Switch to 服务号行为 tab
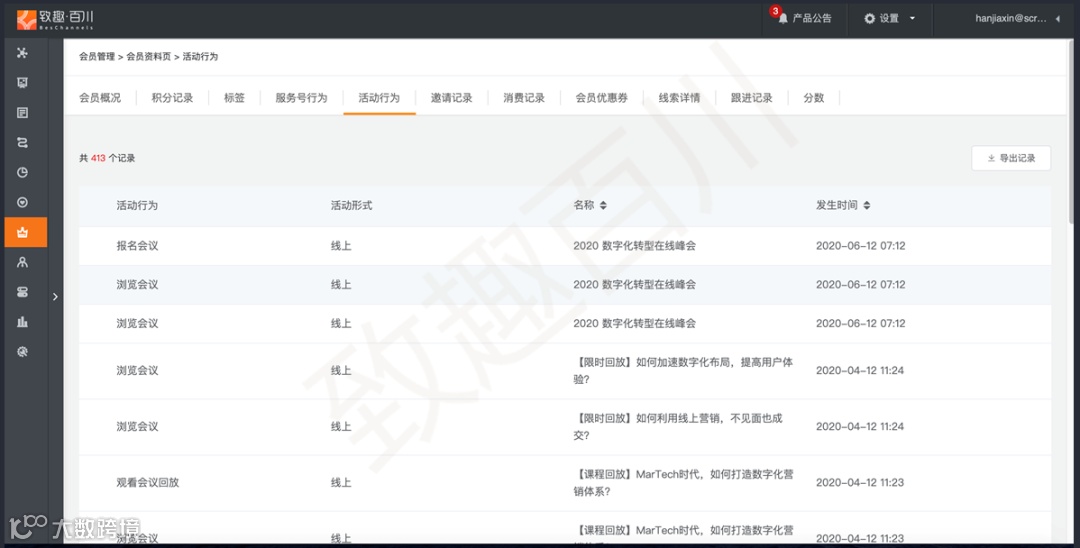The image size is (1080, 548). click(x=301, y=98)
